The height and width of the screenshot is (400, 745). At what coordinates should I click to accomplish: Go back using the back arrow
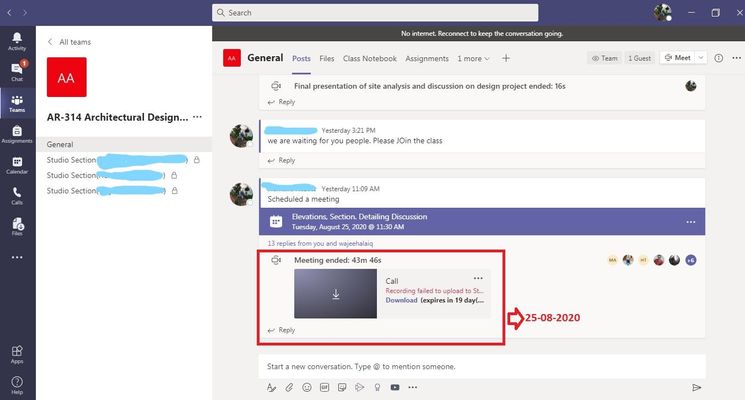point(9,13)
